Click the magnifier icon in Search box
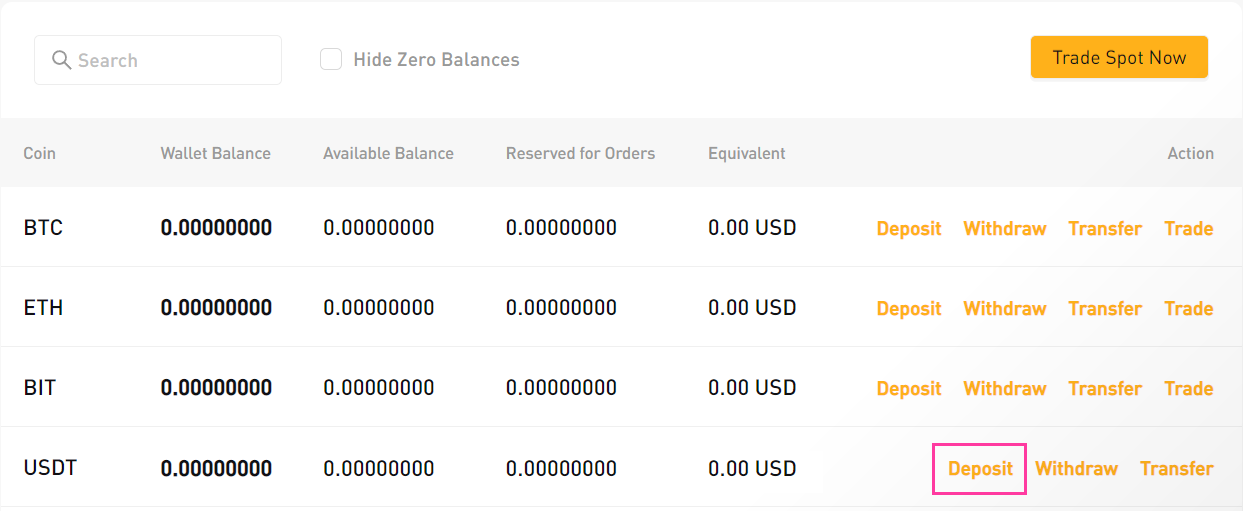This screenshot has width=1243, height=511. pos(61,61)
